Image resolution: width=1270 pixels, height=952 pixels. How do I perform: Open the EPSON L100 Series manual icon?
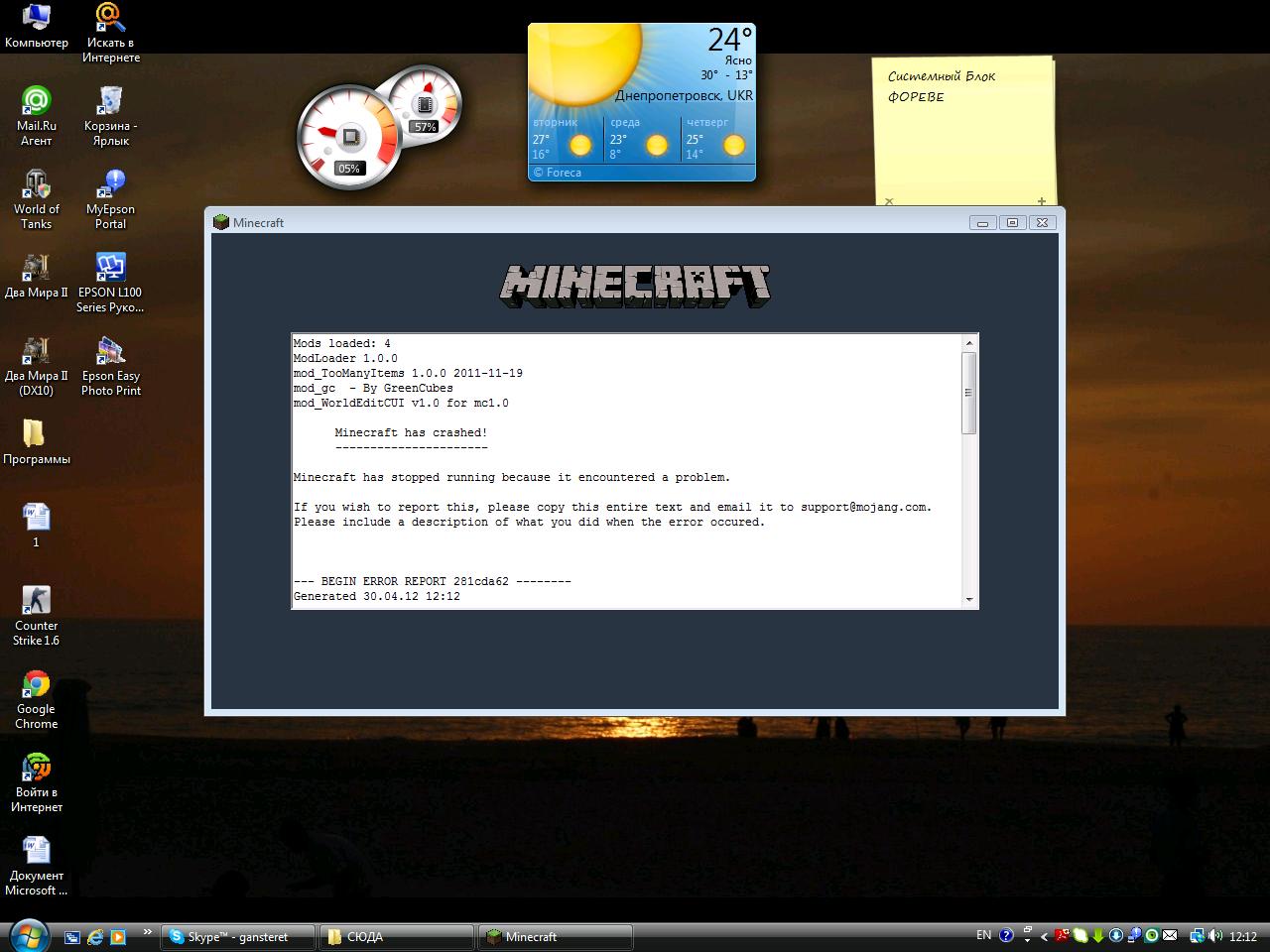tap(110, 284)
